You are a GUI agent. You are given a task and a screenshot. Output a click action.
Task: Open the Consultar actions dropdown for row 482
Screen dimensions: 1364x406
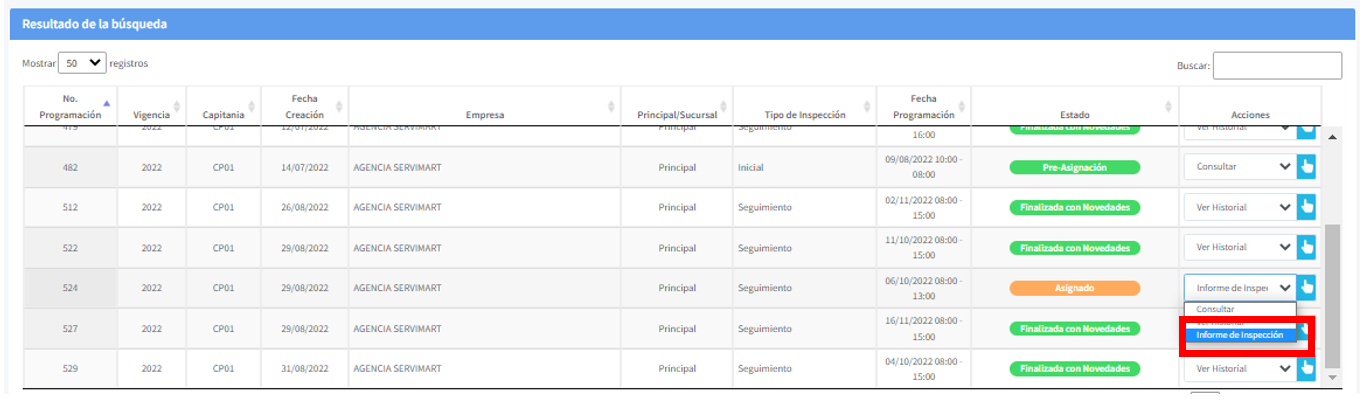1240,167
